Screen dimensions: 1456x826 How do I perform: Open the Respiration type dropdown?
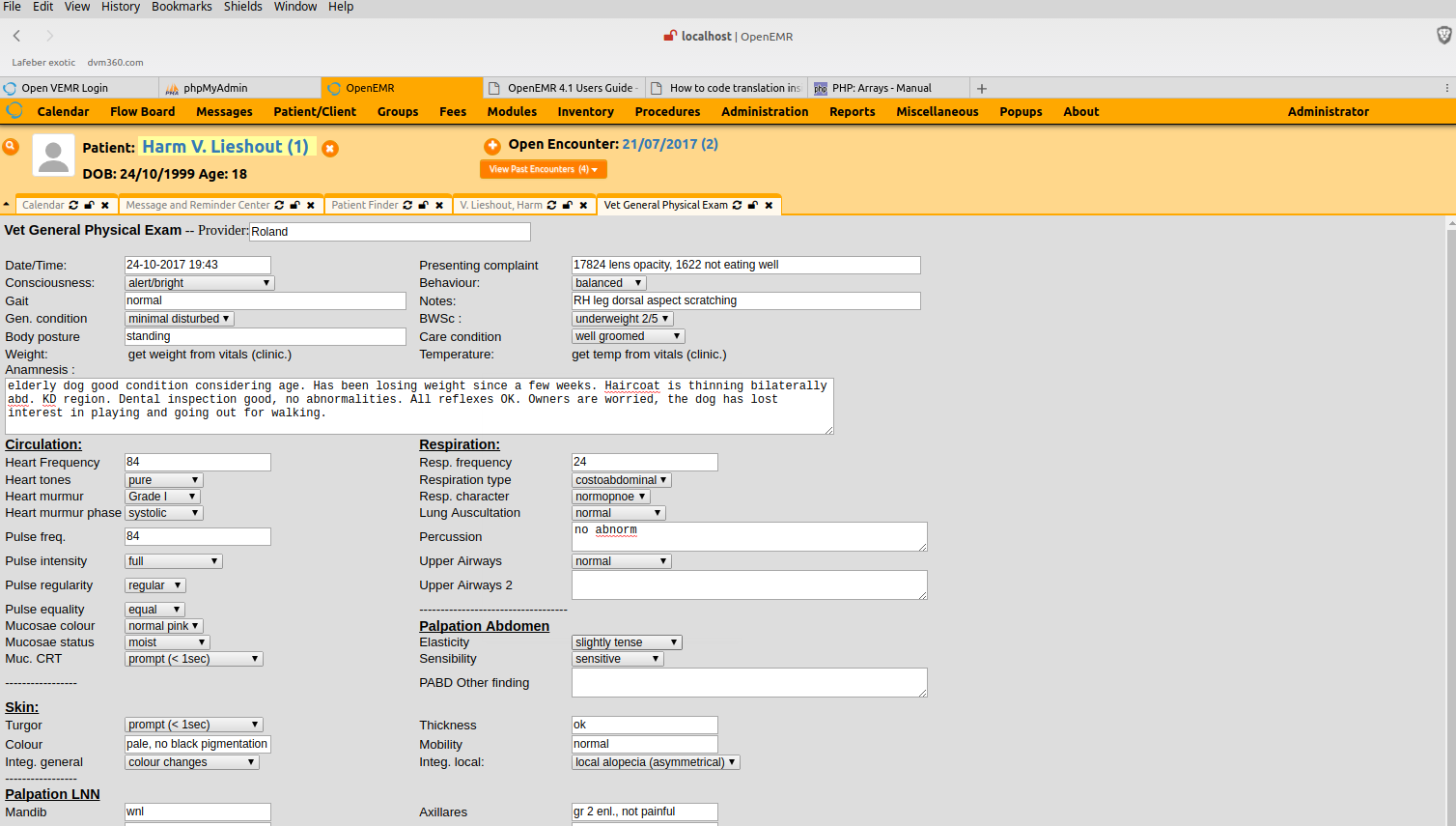[x=622, y=480]
